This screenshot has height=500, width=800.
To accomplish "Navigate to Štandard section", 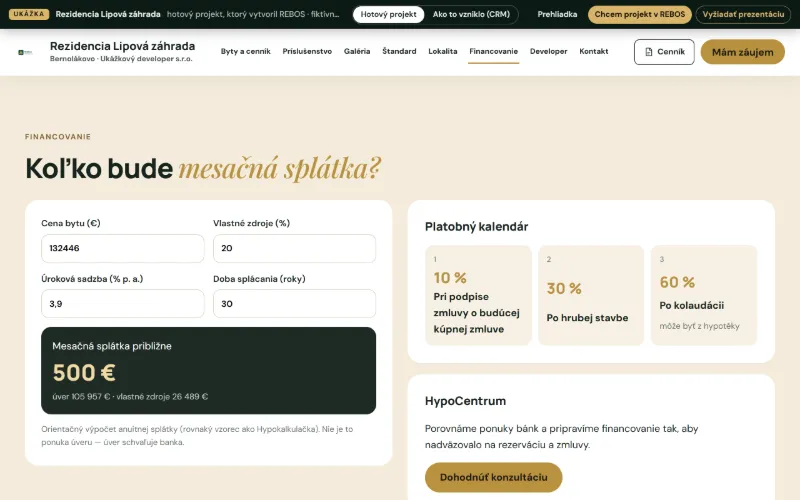I will [x=399, y=52].
